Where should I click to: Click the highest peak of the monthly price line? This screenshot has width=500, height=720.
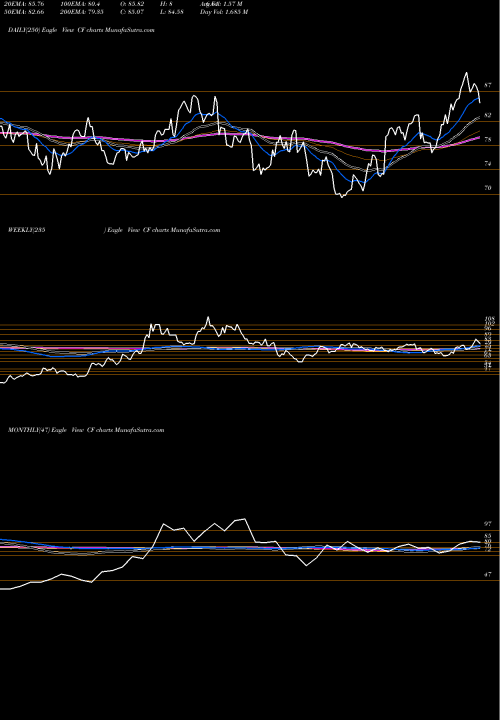[245, 519]
